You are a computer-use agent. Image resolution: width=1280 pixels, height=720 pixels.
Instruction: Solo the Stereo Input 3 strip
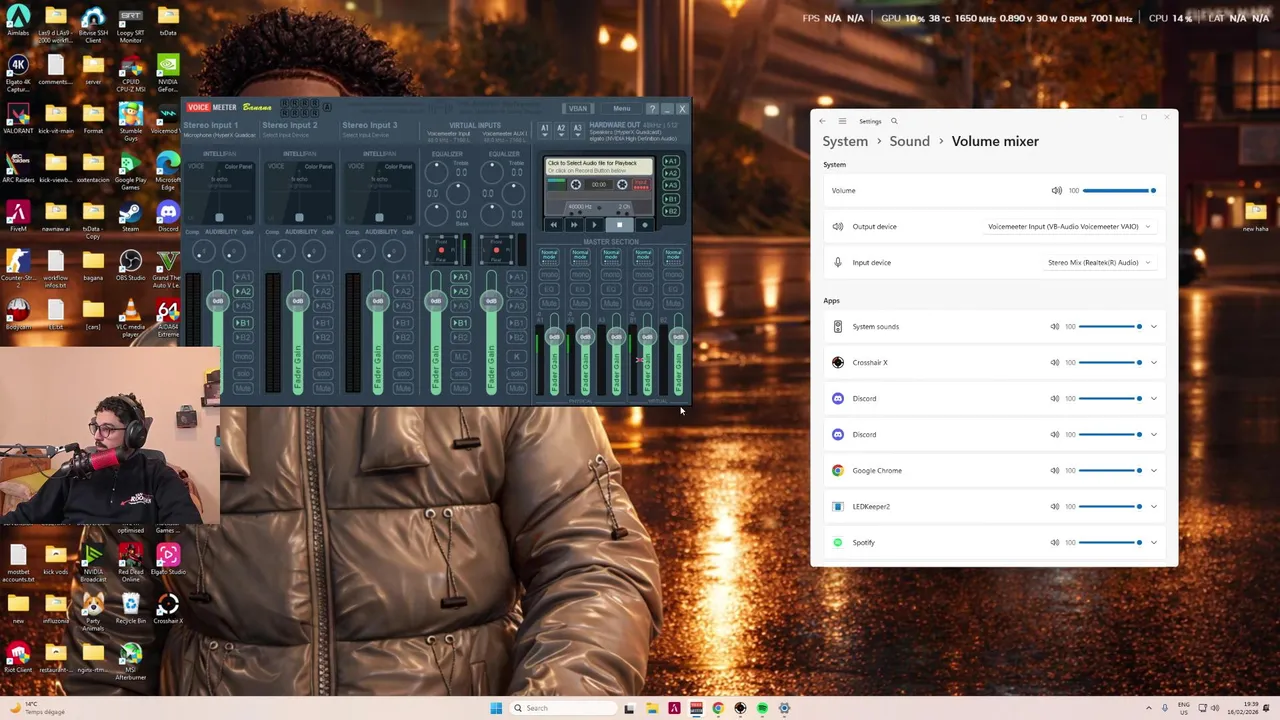tap(403, 373)
